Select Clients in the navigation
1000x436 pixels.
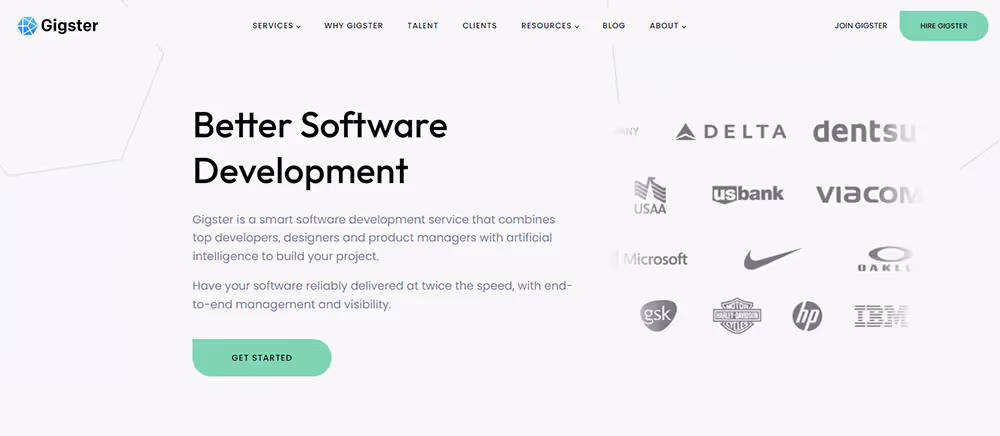480,26
